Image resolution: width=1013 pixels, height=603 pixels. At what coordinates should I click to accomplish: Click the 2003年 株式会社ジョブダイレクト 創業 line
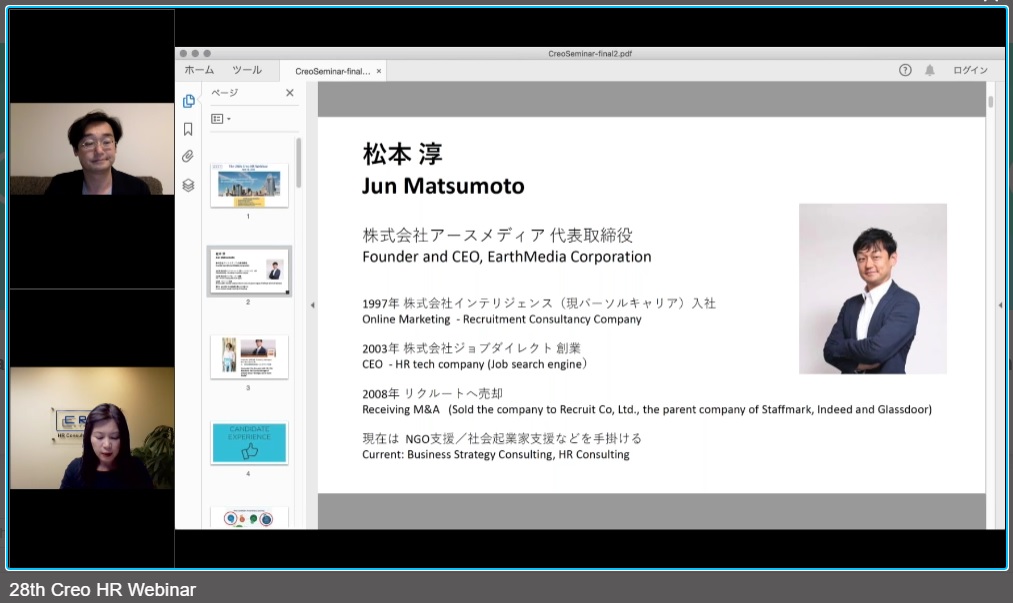click(x=471, y=348)
